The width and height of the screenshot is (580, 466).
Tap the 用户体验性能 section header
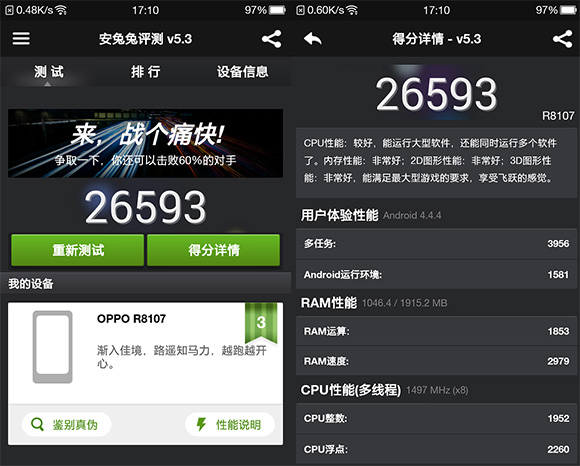pos(340,215)
